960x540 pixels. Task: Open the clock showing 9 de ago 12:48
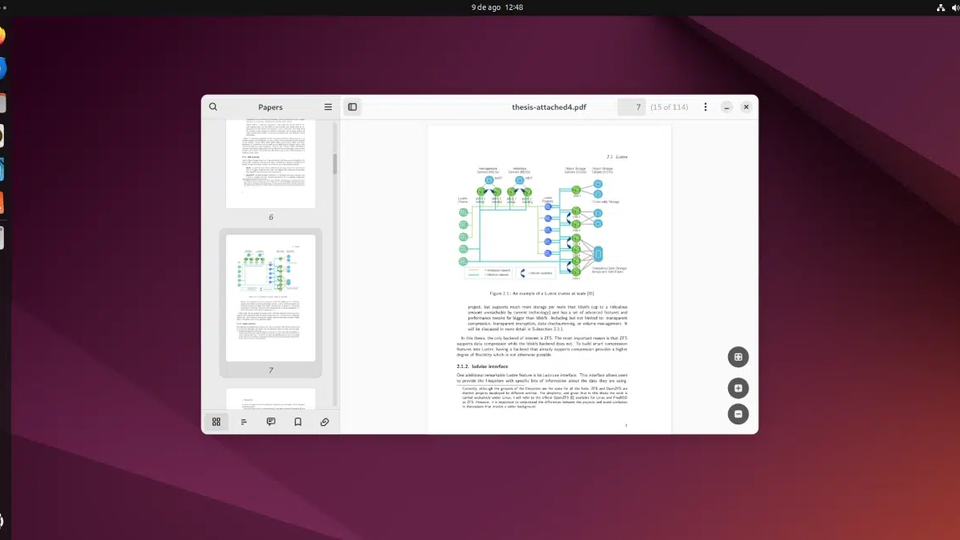pyautogui.click(x=497, y=7)
